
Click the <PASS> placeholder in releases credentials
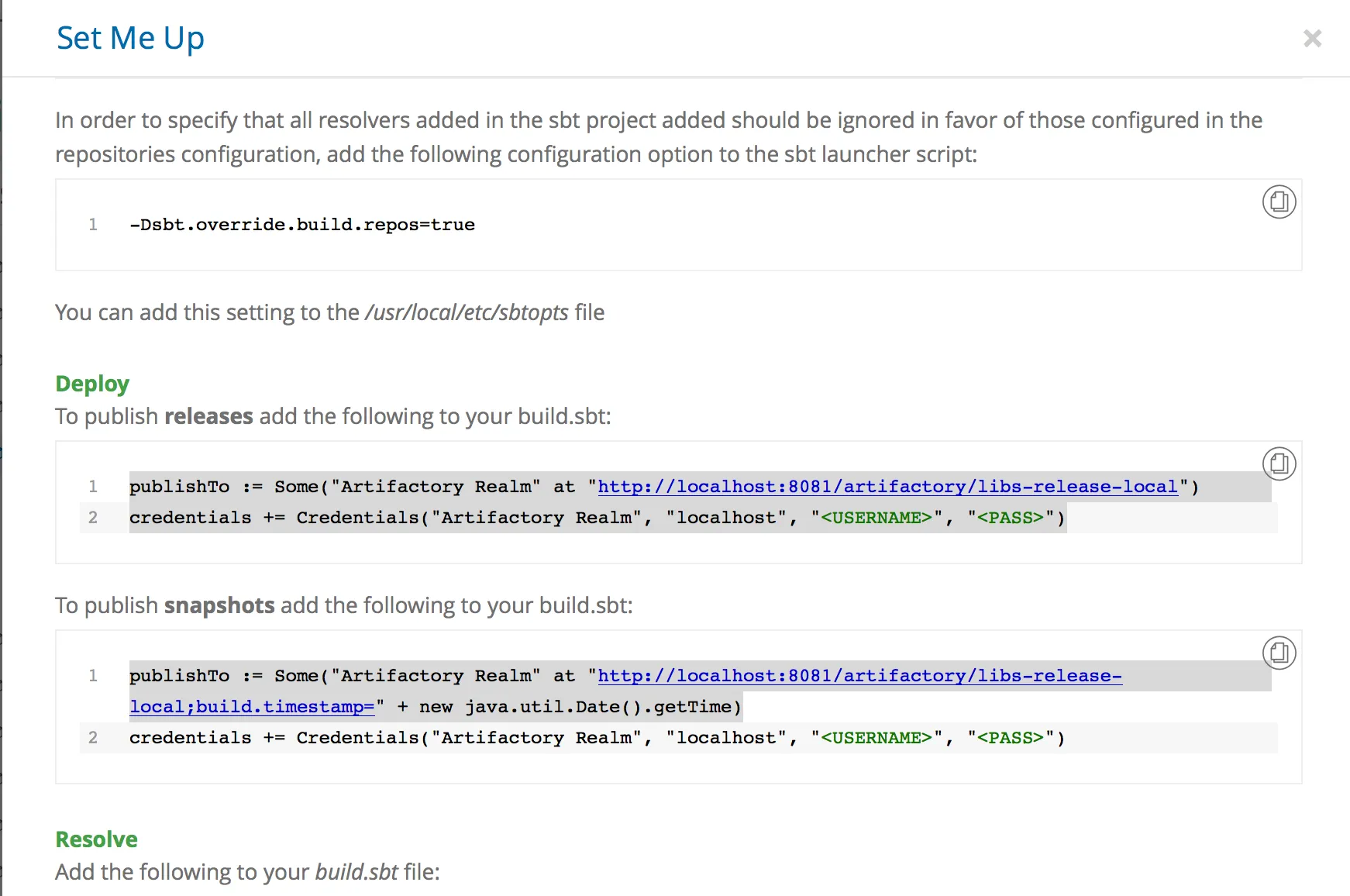(1010, 518)
